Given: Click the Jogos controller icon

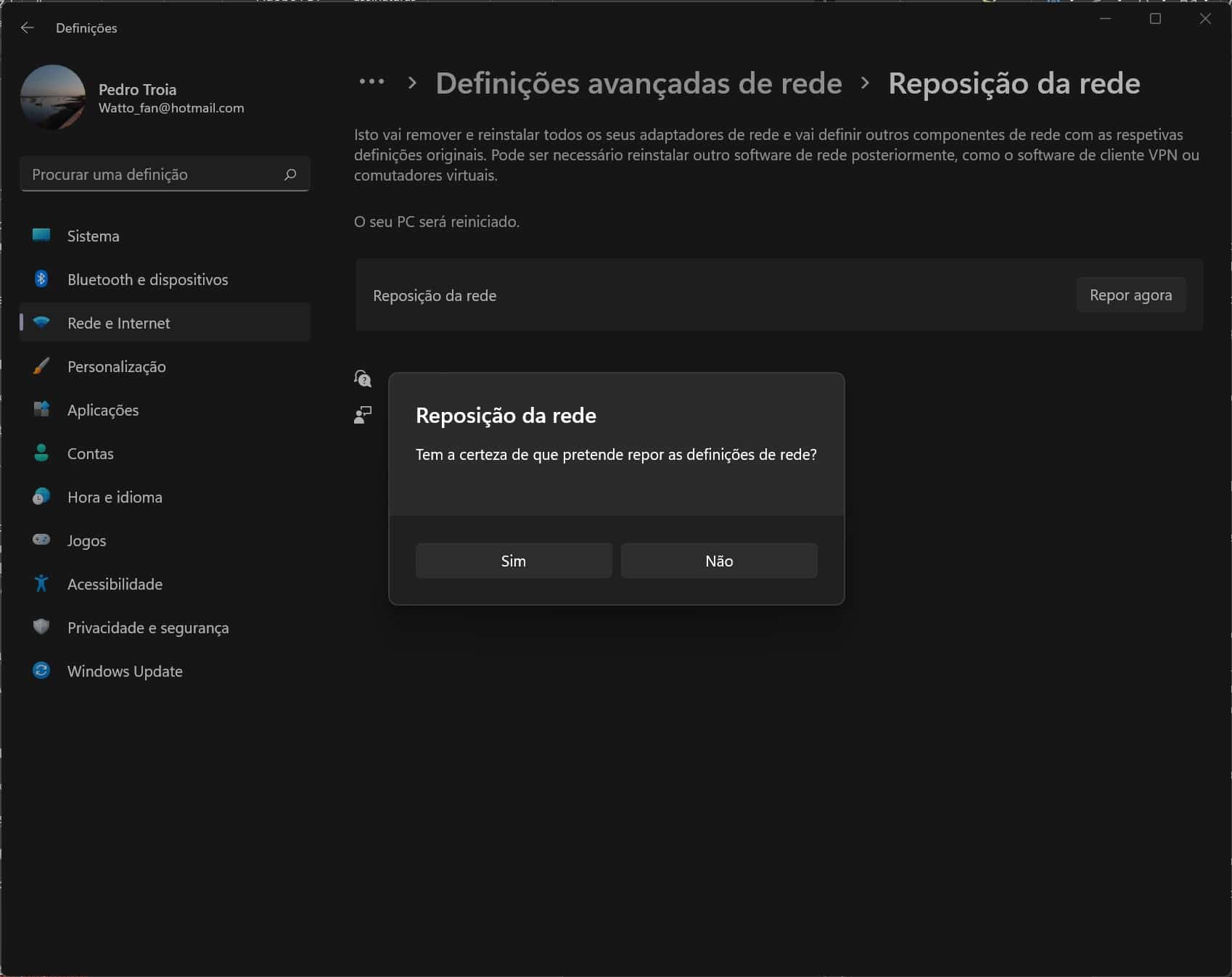Looking at the screenshot, I should 41,540.
